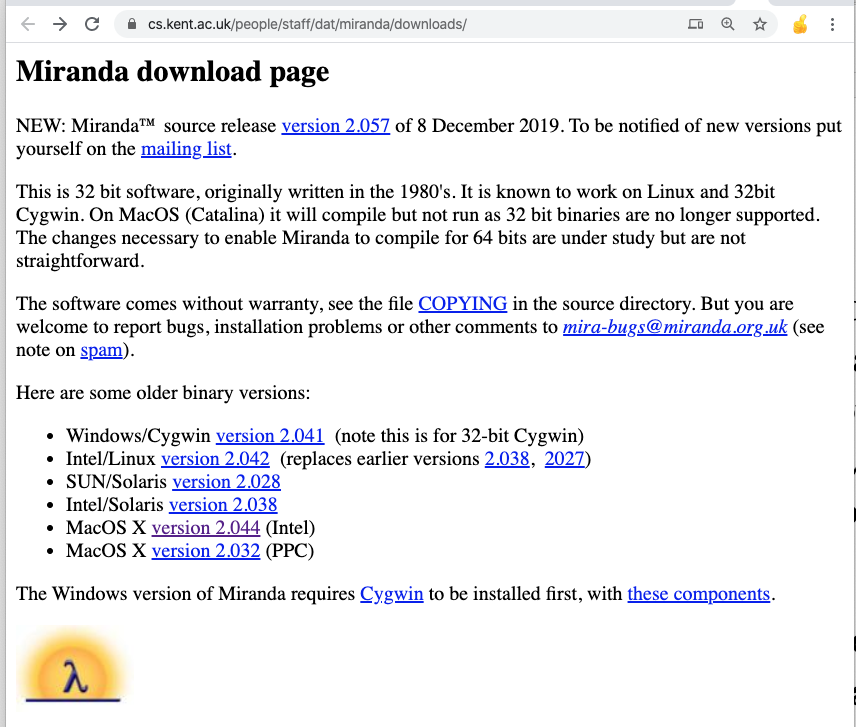856x727 pixels.
Task: Open the cast or media devices icon
Action: point(696,24)
